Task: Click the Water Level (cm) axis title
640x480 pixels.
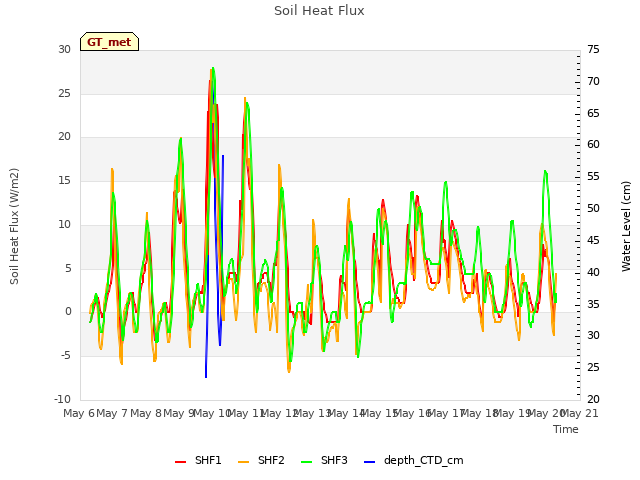Action: [626, 226]
